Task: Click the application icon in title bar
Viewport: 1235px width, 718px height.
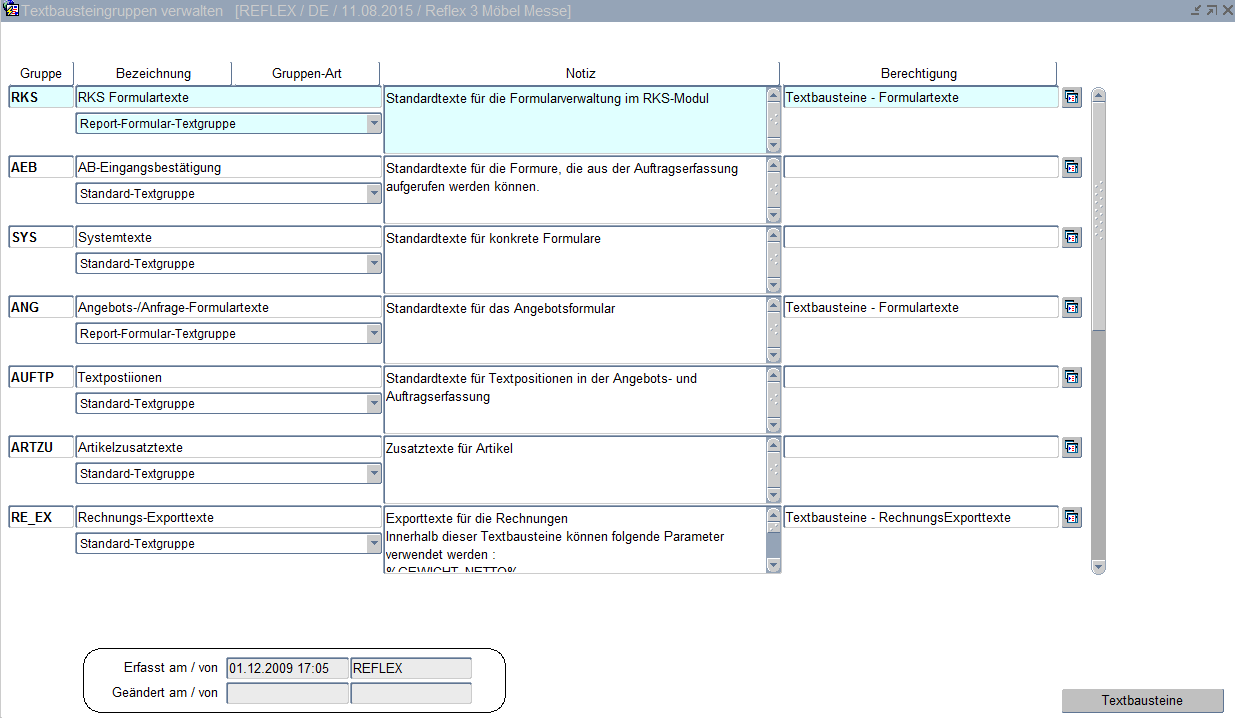Action: [11, 10]
